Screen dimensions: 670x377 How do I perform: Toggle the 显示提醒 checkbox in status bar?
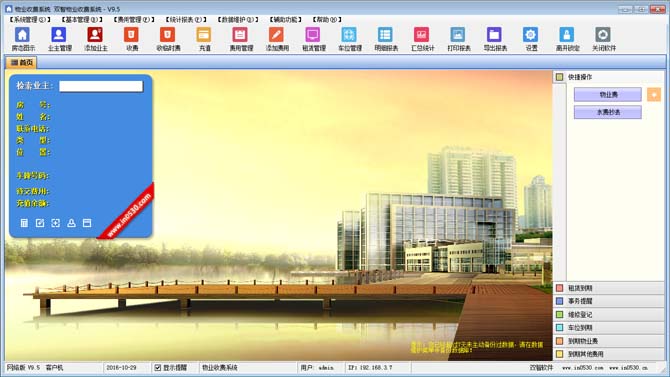[158, 368]
